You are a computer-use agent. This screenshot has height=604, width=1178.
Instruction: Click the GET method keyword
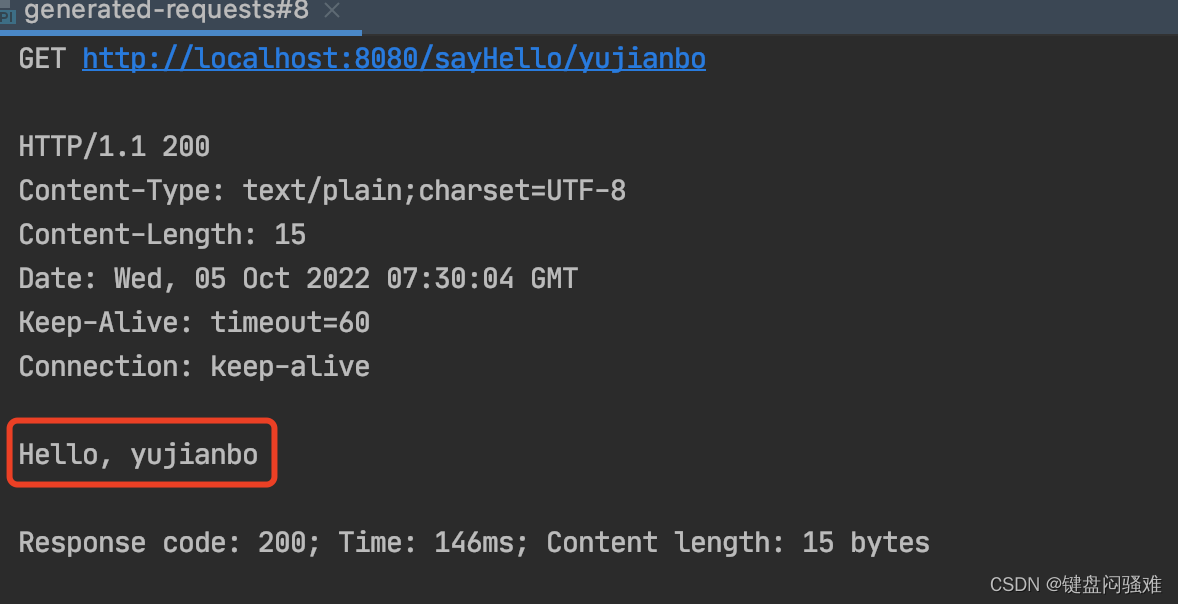(x=42, y=59)
